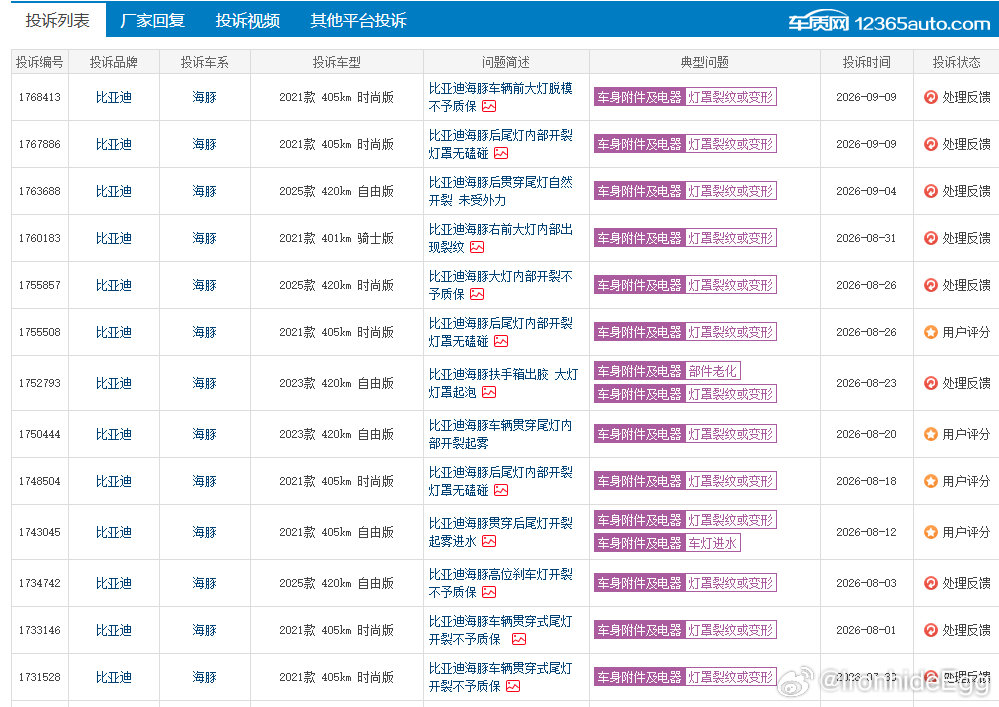Open complaint titled 比亚迪海豚高位刹车灯开裂不予质保

[500, 583]
